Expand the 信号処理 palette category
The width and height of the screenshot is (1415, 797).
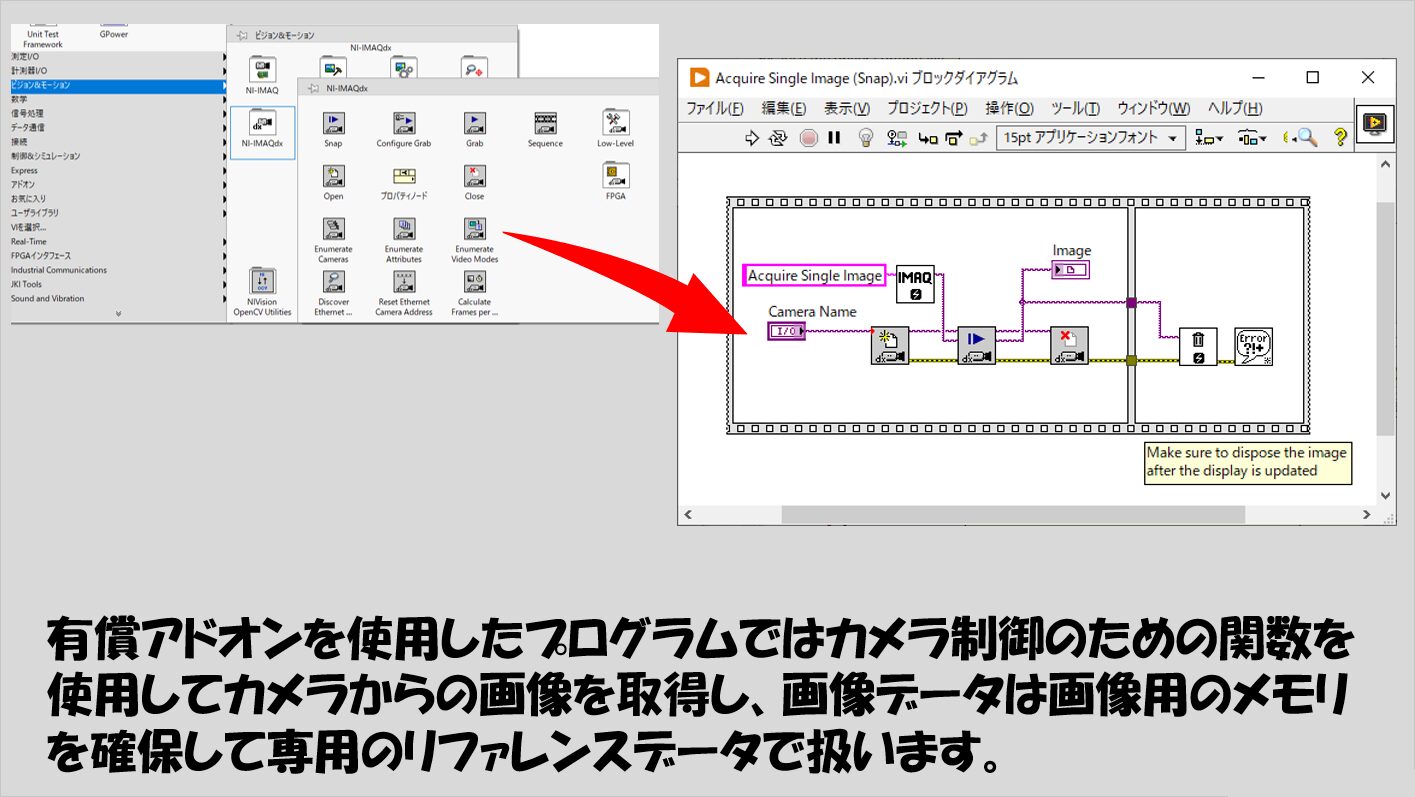pyautogui.click(x=119, y=113)
